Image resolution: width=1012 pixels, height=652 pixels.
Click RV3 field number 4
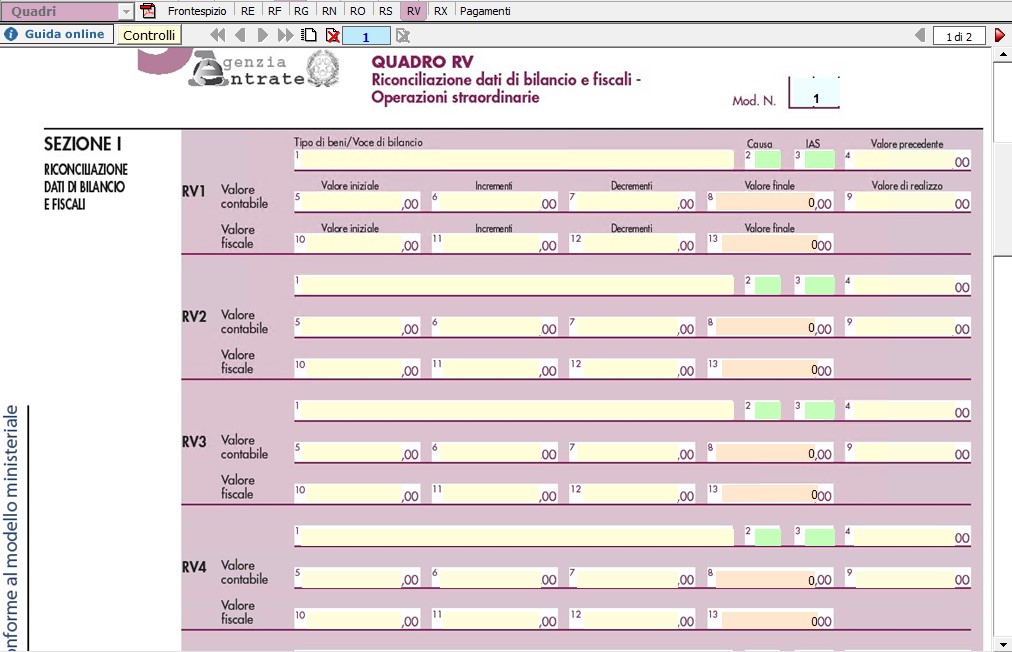click(x=907, y=410)
